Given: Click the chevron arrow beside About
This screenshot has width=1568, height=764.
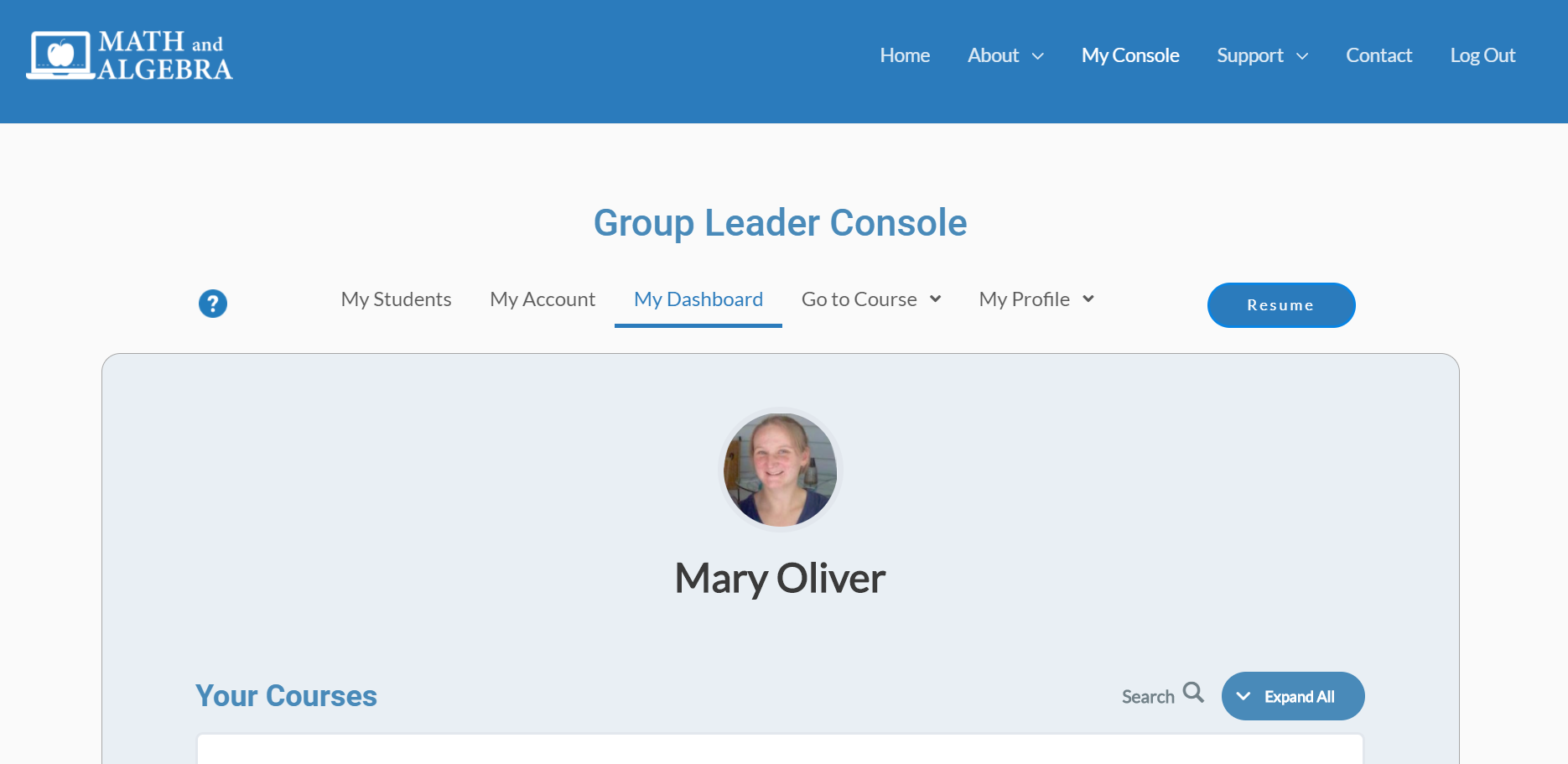Looking at the screenshot, I should 1038,56.
